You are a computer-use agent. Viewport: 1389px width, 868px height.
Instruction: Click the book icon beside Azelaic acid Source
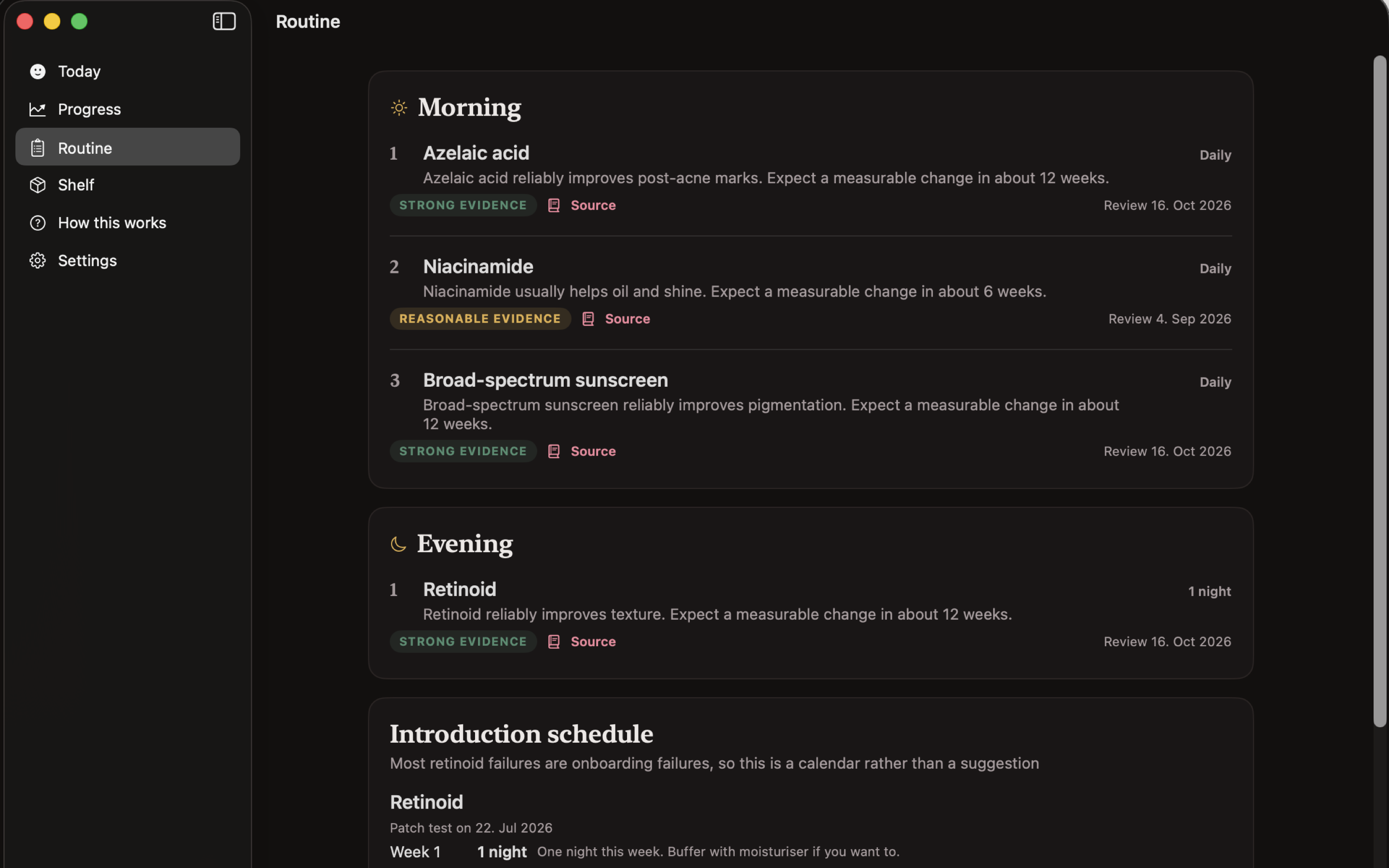[x=554, y=205]
